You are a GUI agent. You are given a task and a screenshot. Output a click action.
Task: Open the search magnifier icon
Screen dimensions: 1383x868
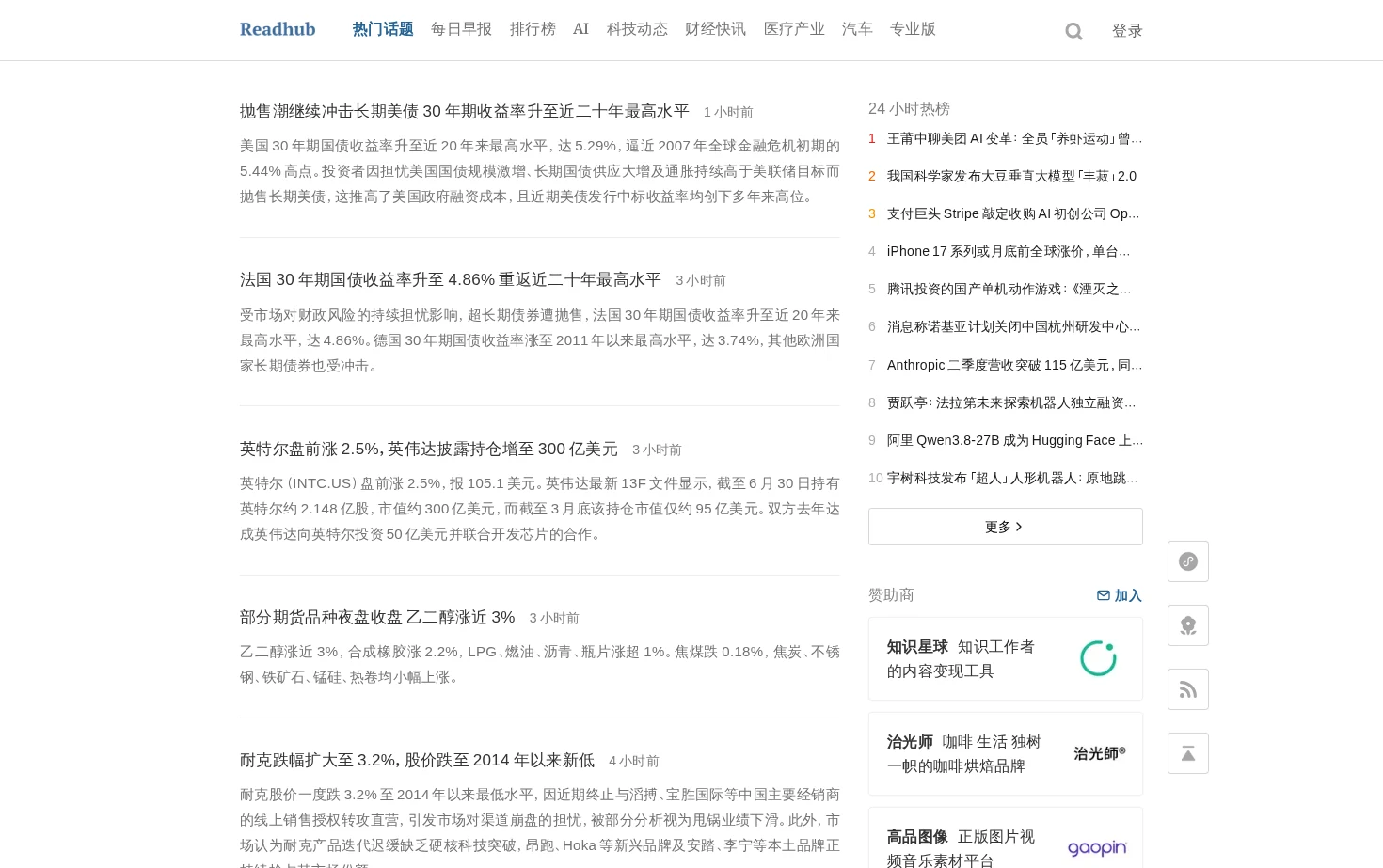(x=1073, y=32)
